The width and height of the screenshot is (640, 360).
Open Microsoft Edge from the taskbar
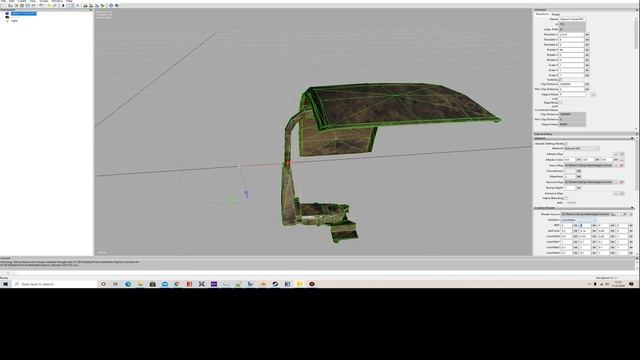pyautogui.click(x=128, y=284)
